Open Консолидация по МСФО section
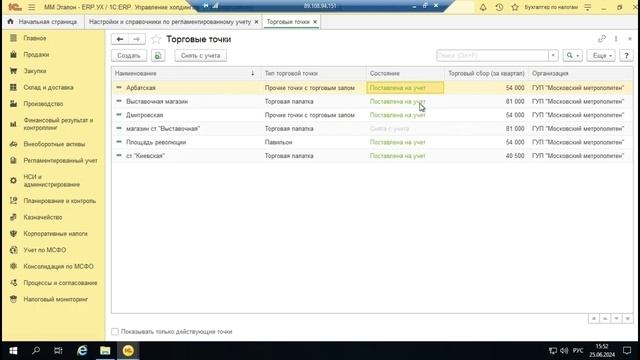Screen dimensions: 640x360 pyautogui.click(x=58, y=266)
